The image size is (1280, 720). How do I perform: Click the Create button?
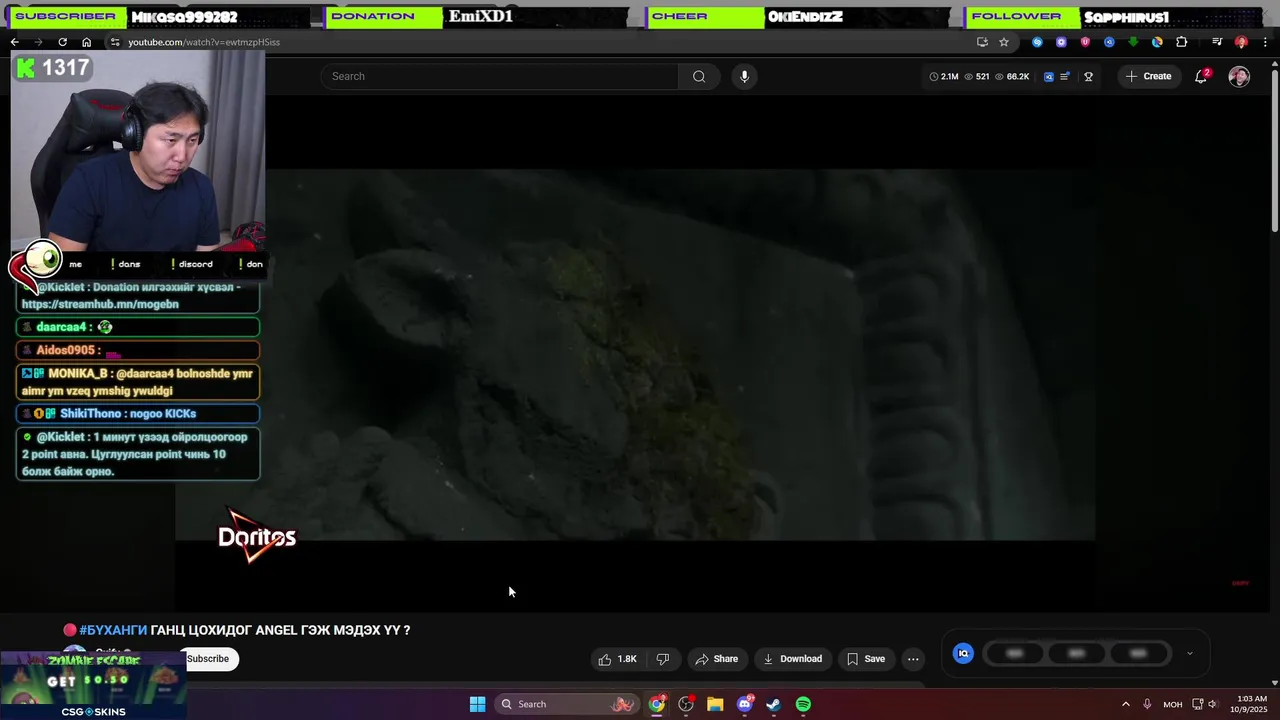point(1147,76)
